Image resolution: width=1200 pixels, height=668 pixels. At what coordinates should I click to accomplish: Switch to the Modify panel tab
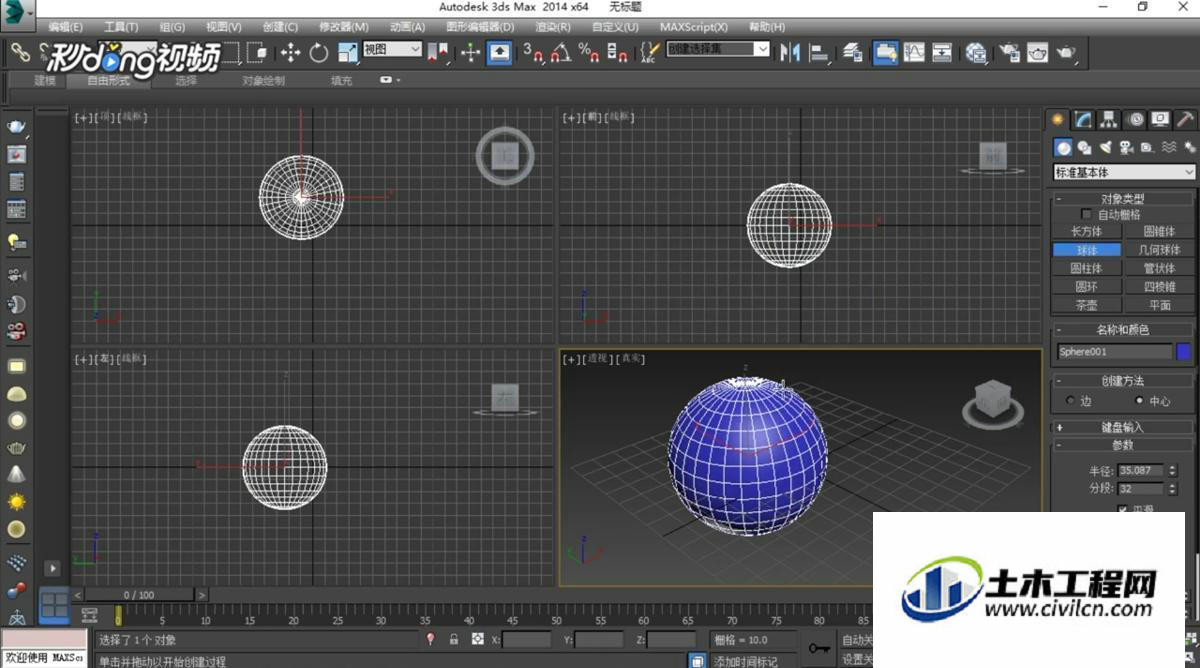tap(1084, 120)
